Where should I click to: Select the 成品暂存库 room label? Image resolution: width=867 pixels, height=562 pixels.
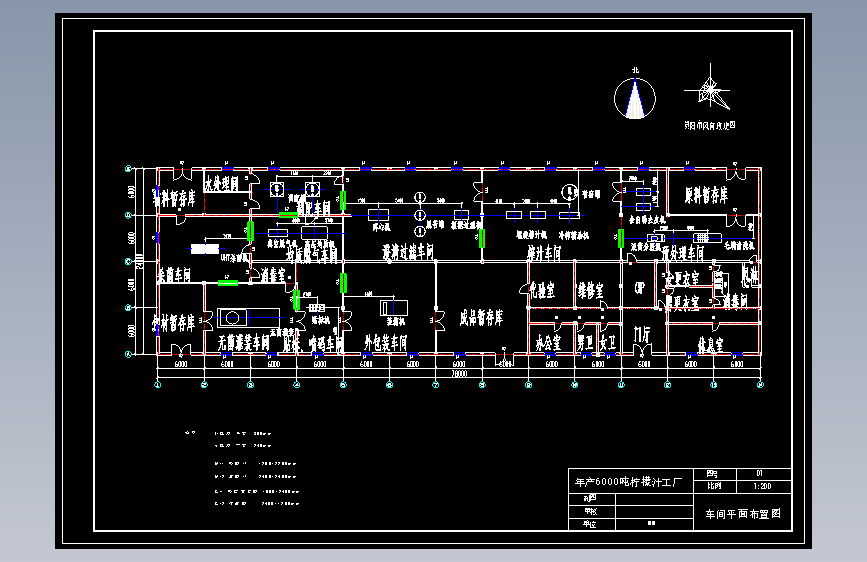pos(481,318)
